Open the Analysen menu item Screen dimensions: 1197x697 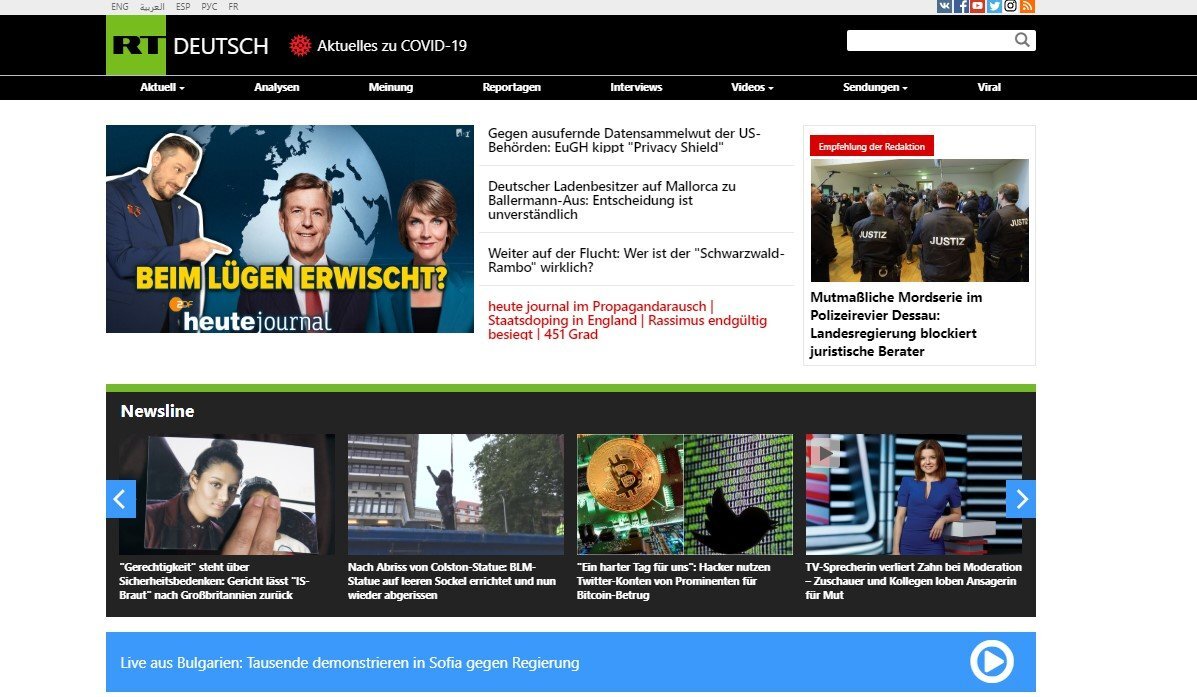coord(276,87)
